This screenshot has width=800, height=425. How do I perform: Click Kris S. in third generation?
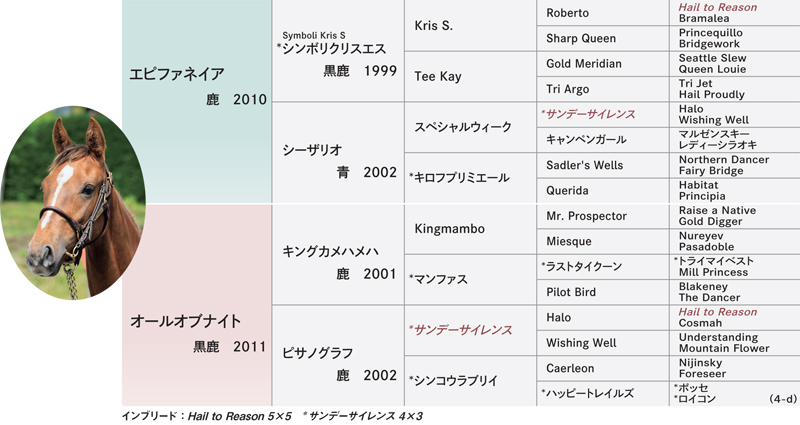[x=470, y=25]
